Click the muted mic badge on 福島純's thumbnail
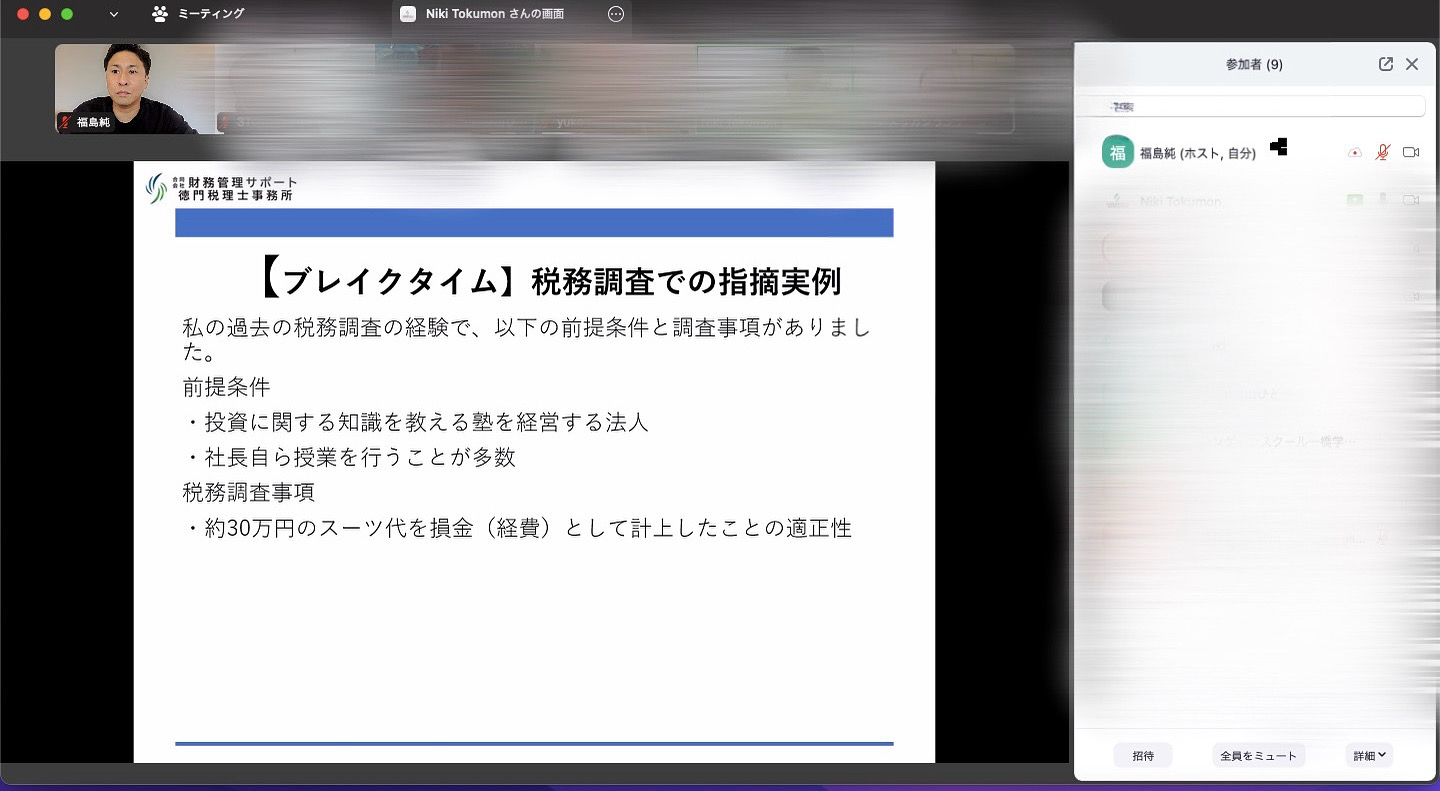This screenshot has height=791, width=1440. pos(66,122)
